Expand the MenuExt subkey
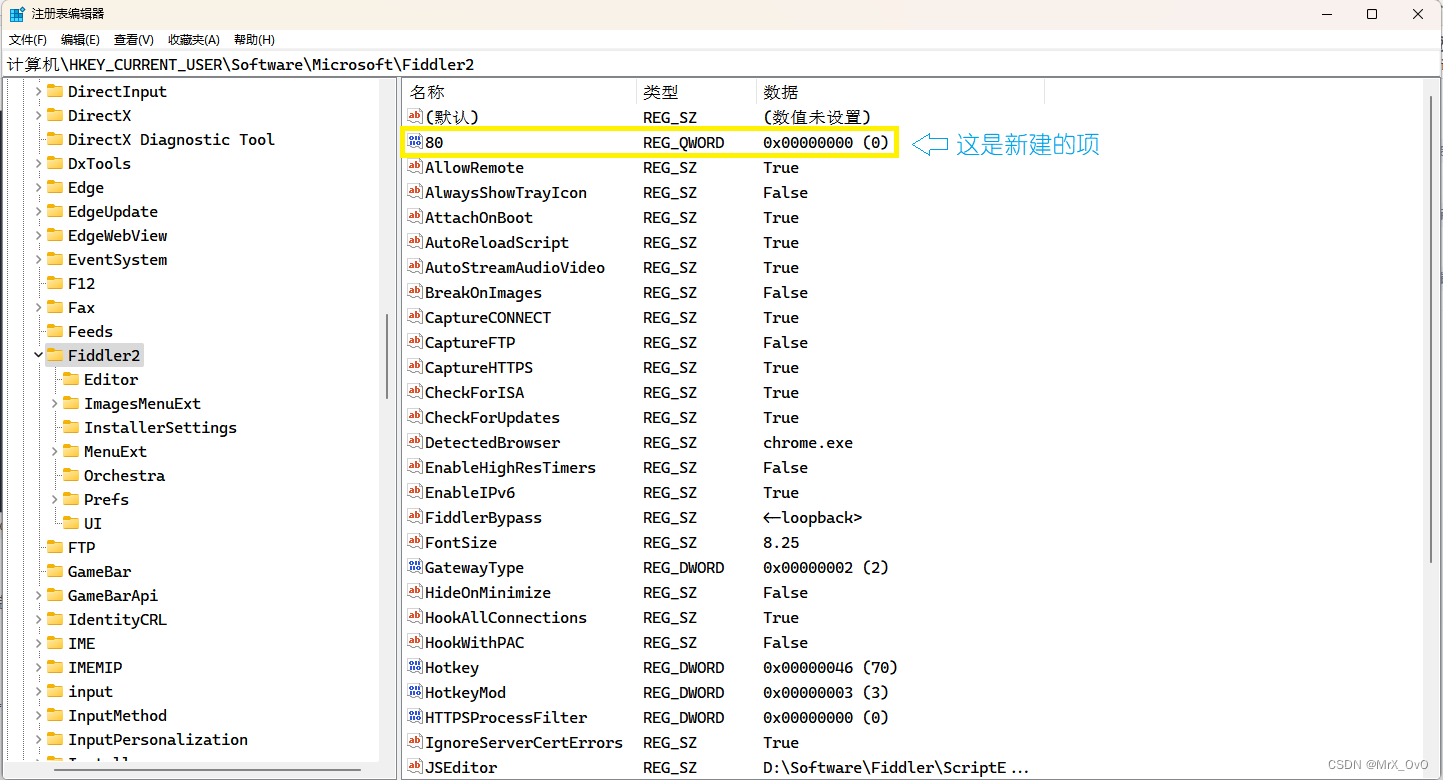1443x780 pixels. [x=55, y=451]
